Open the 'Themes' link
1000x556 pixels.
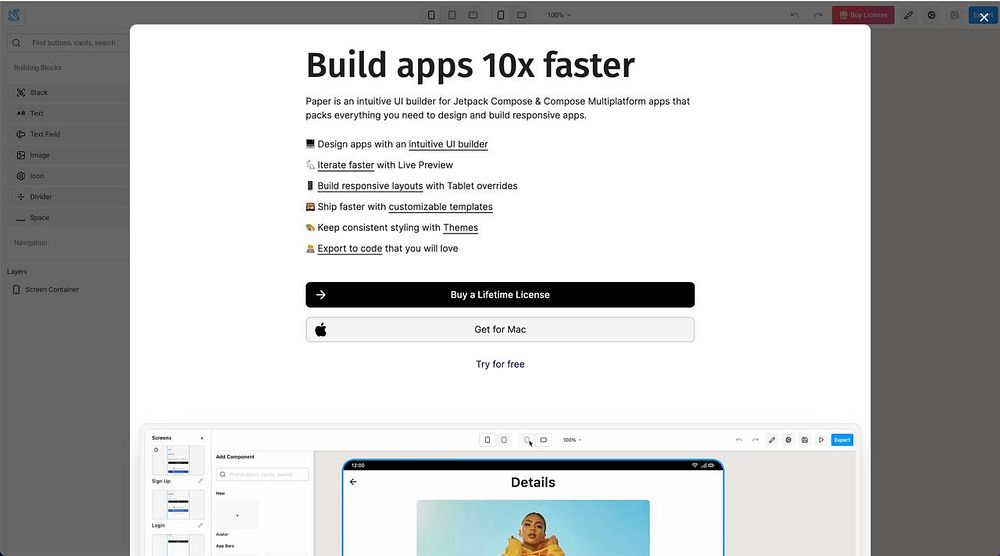(x=460, y=228)
